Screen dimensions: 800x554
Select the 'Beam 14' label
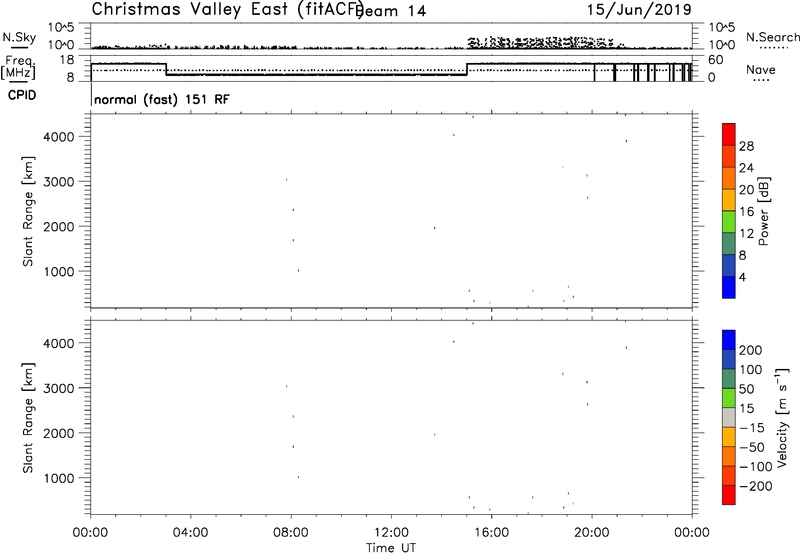click(391, 11)
